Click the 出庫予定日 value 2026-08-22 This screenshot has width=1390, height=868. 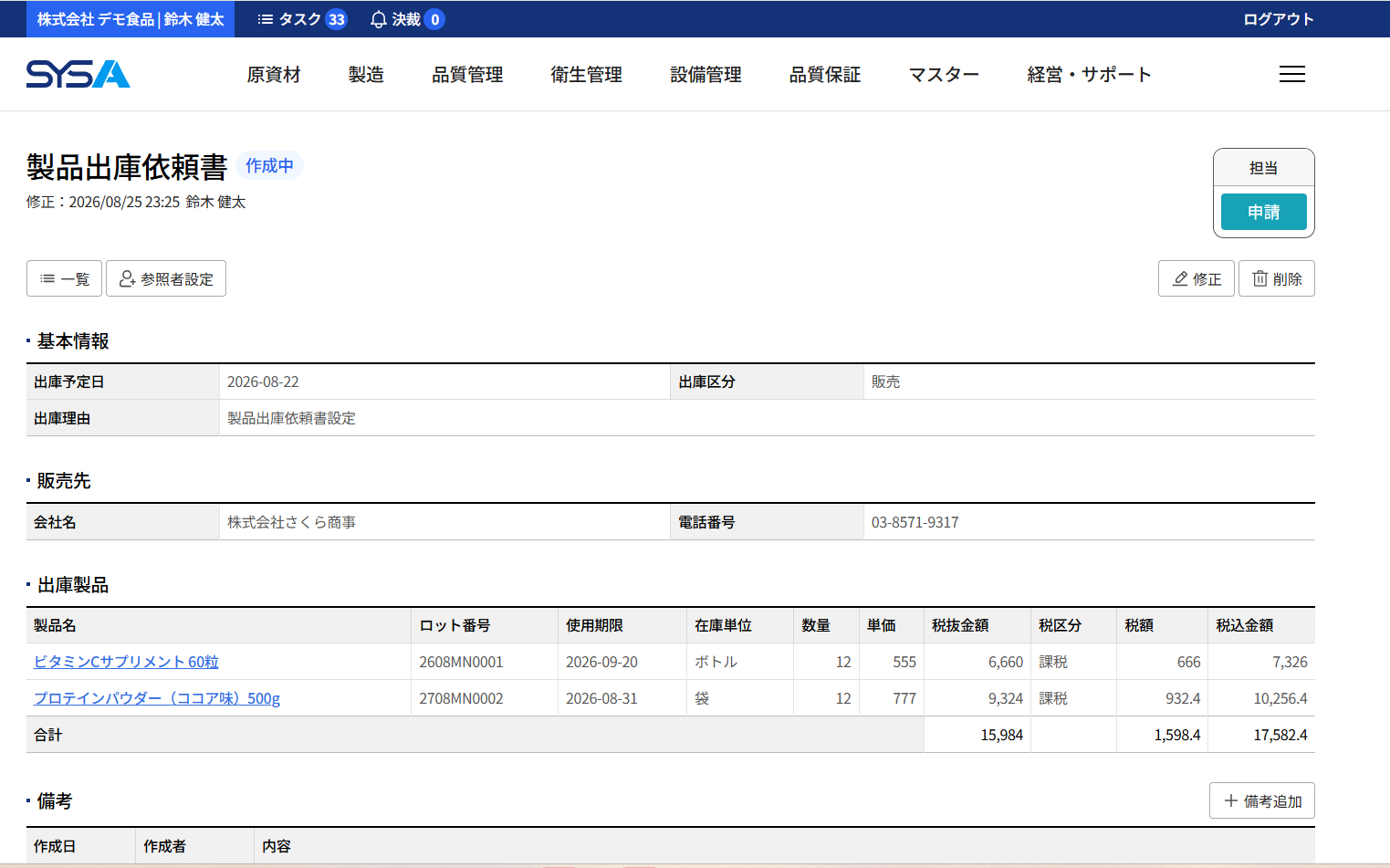263,382
